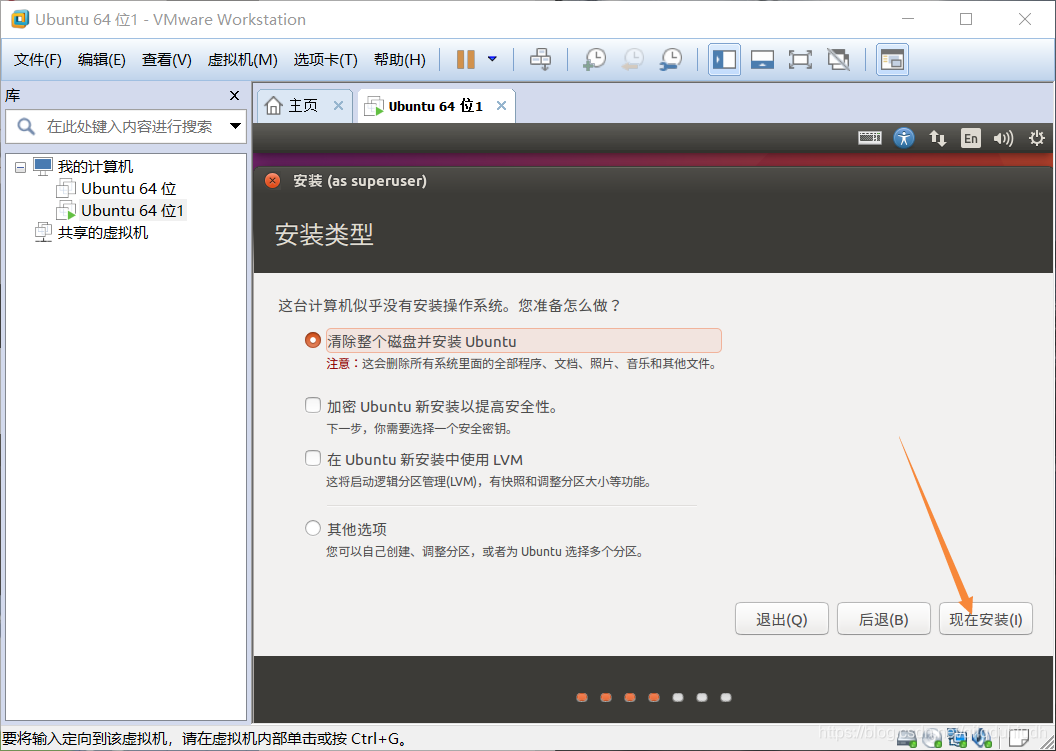Open the 文件(F) menu
The height and width of the screenshot is (751, 1056).
coord(38,60)
